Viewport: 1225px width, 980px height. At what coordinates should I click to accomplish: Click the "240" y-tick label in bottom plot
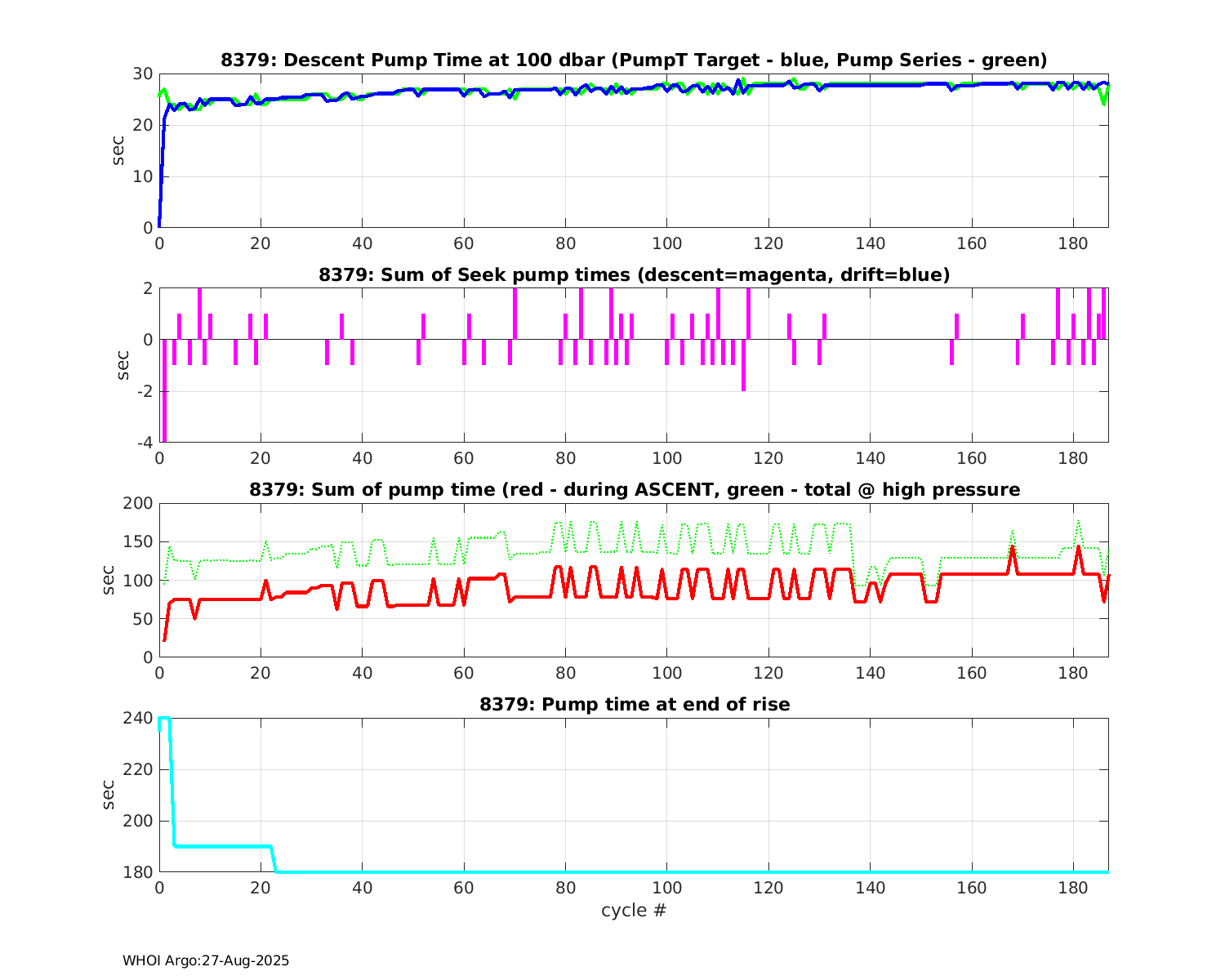coord(139,718)
